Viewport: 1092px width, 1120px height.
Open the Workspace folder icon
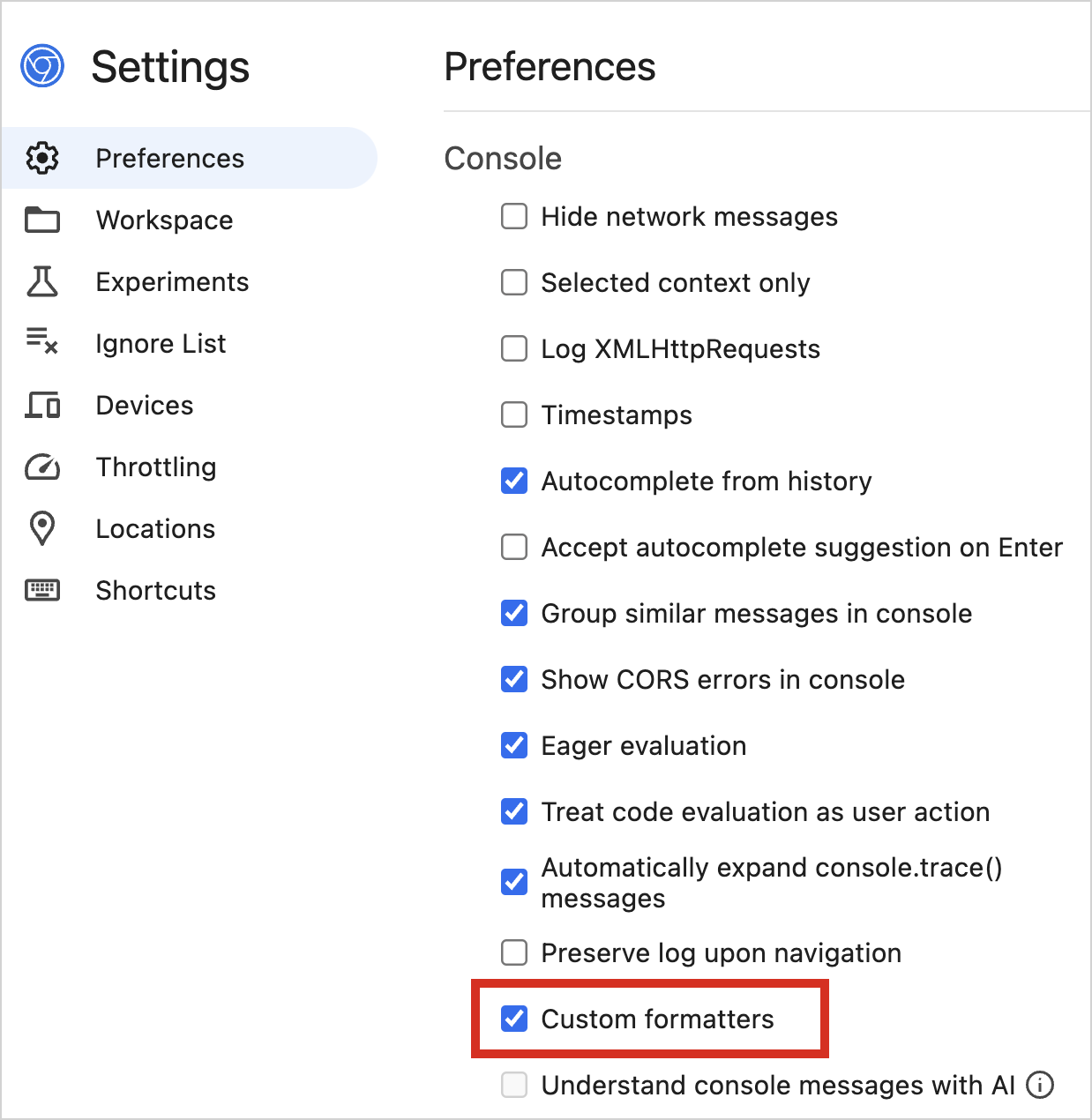41,220
